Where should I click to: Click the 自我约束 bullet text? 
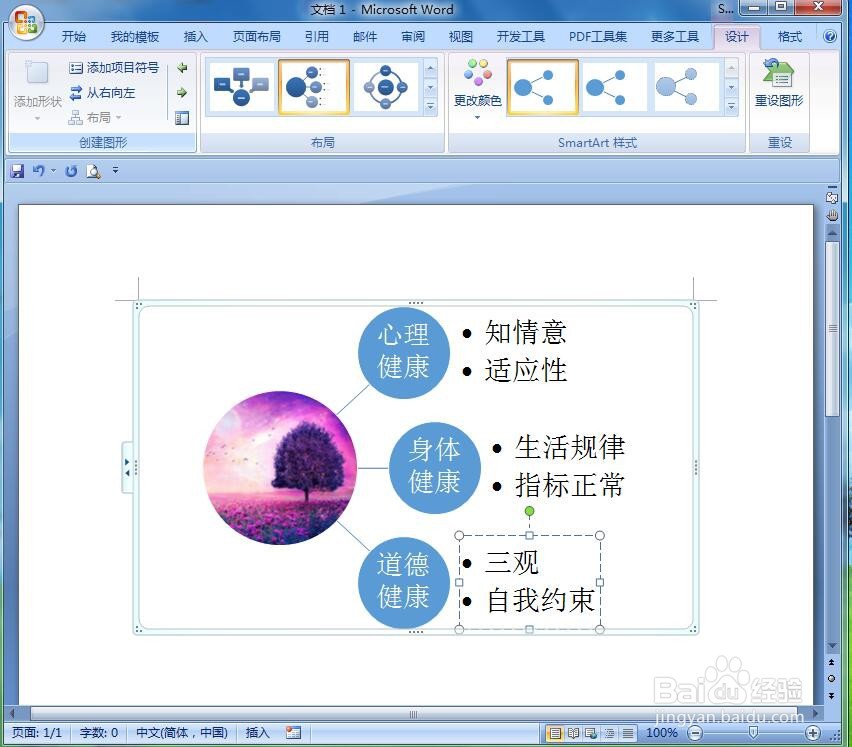point(541,600)
